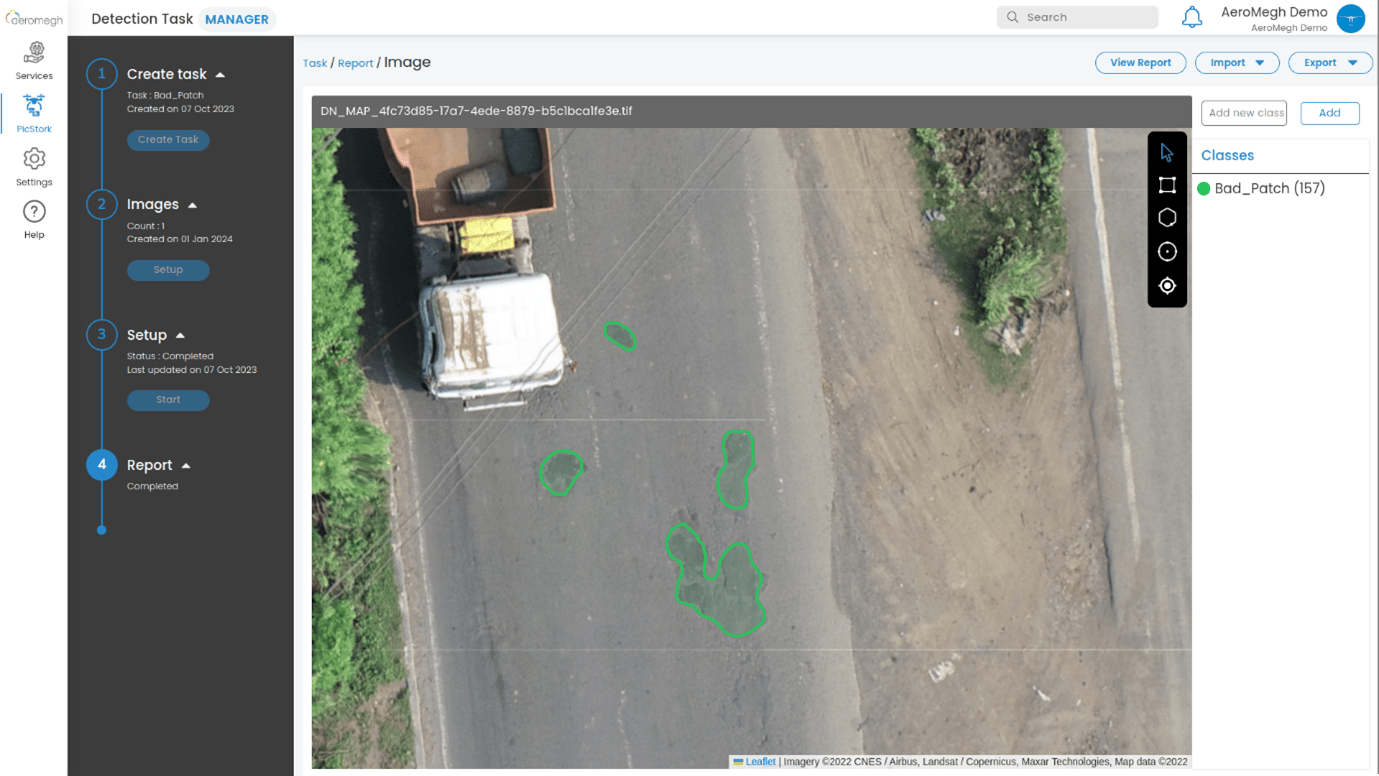
Task: Collapse the Images step section
Action: click(x=193, y=205)
